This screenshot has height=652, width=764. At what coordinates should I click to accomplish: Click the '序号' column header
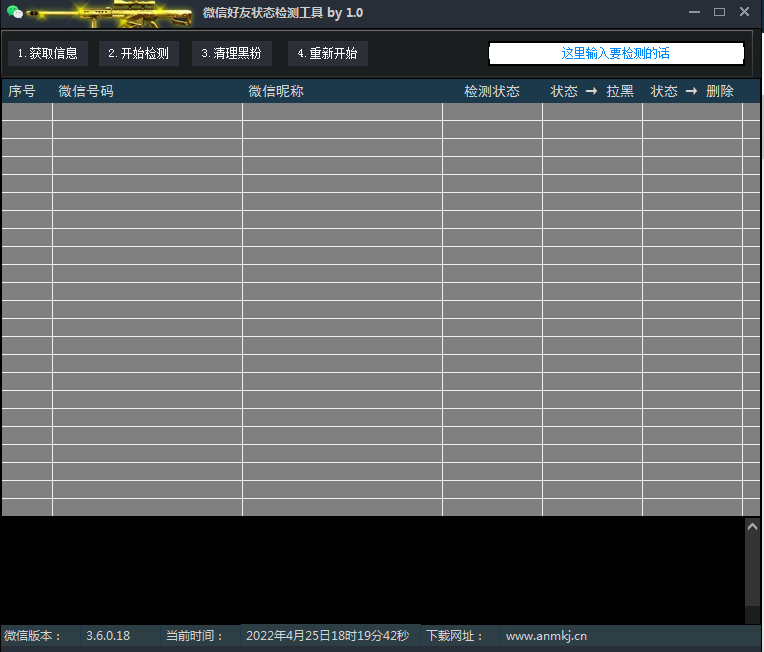coord(22,91)
